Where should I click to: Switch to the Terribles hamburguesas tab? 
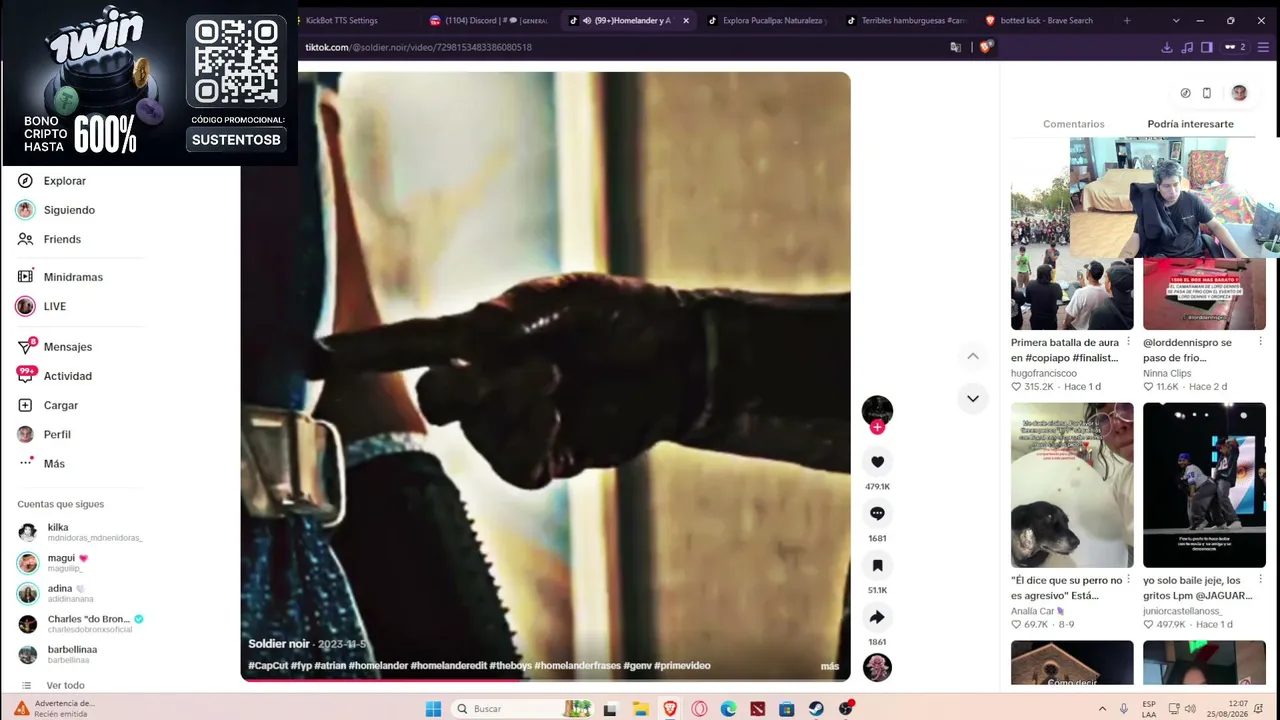[x=906, y=20]
